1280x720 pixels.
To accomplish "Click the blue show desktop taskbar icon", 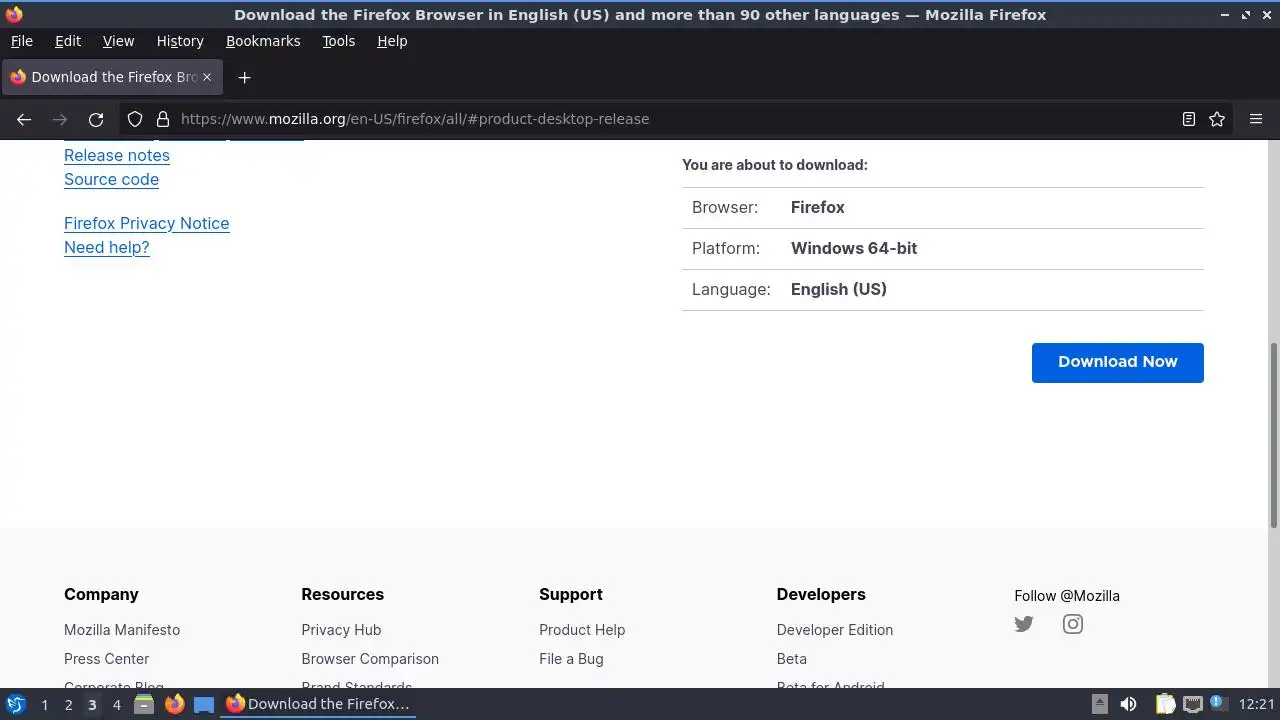I will point(204,704).
